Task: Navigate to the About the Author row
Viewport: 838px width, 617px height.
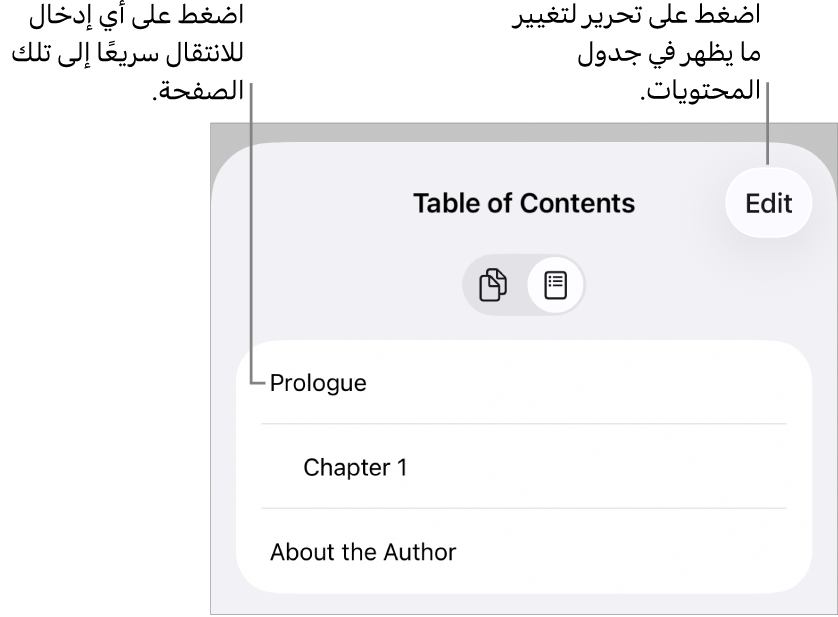Action: 523,551
